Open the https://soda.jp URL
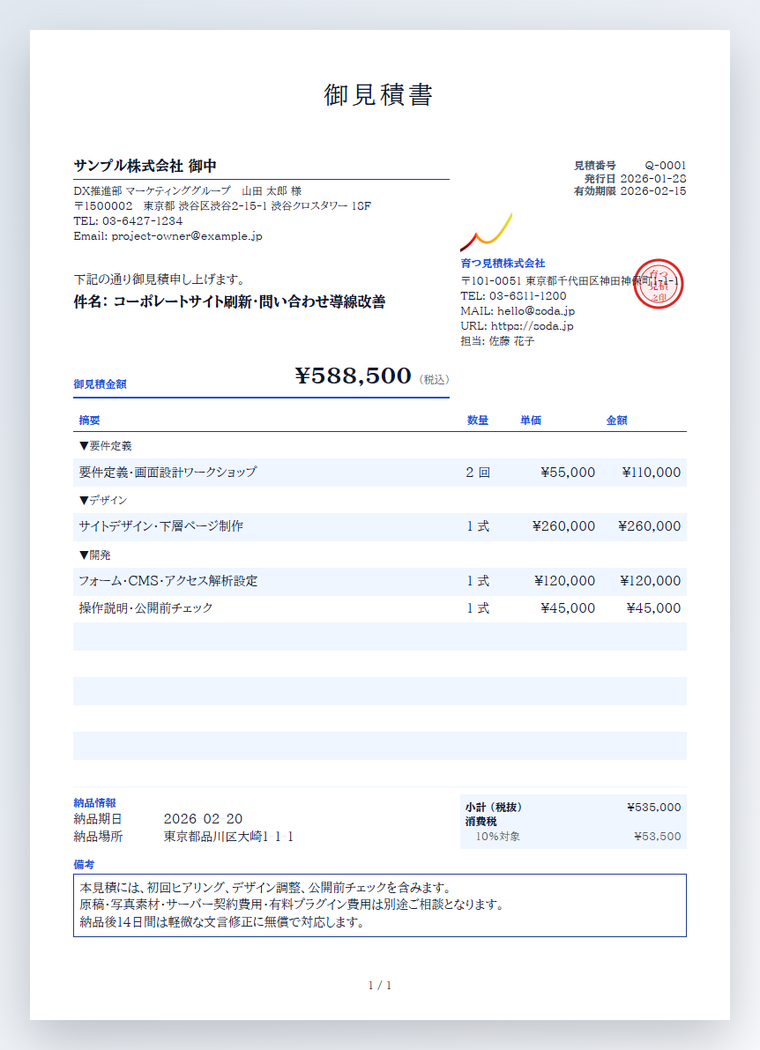 tap(532, 326)
